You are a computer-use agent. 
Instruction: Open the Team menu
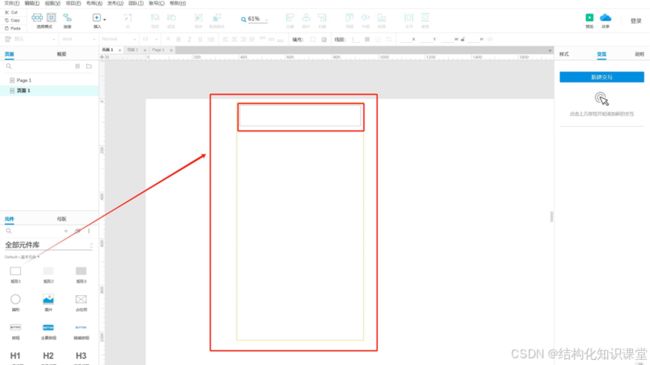[x=136, y=3]
